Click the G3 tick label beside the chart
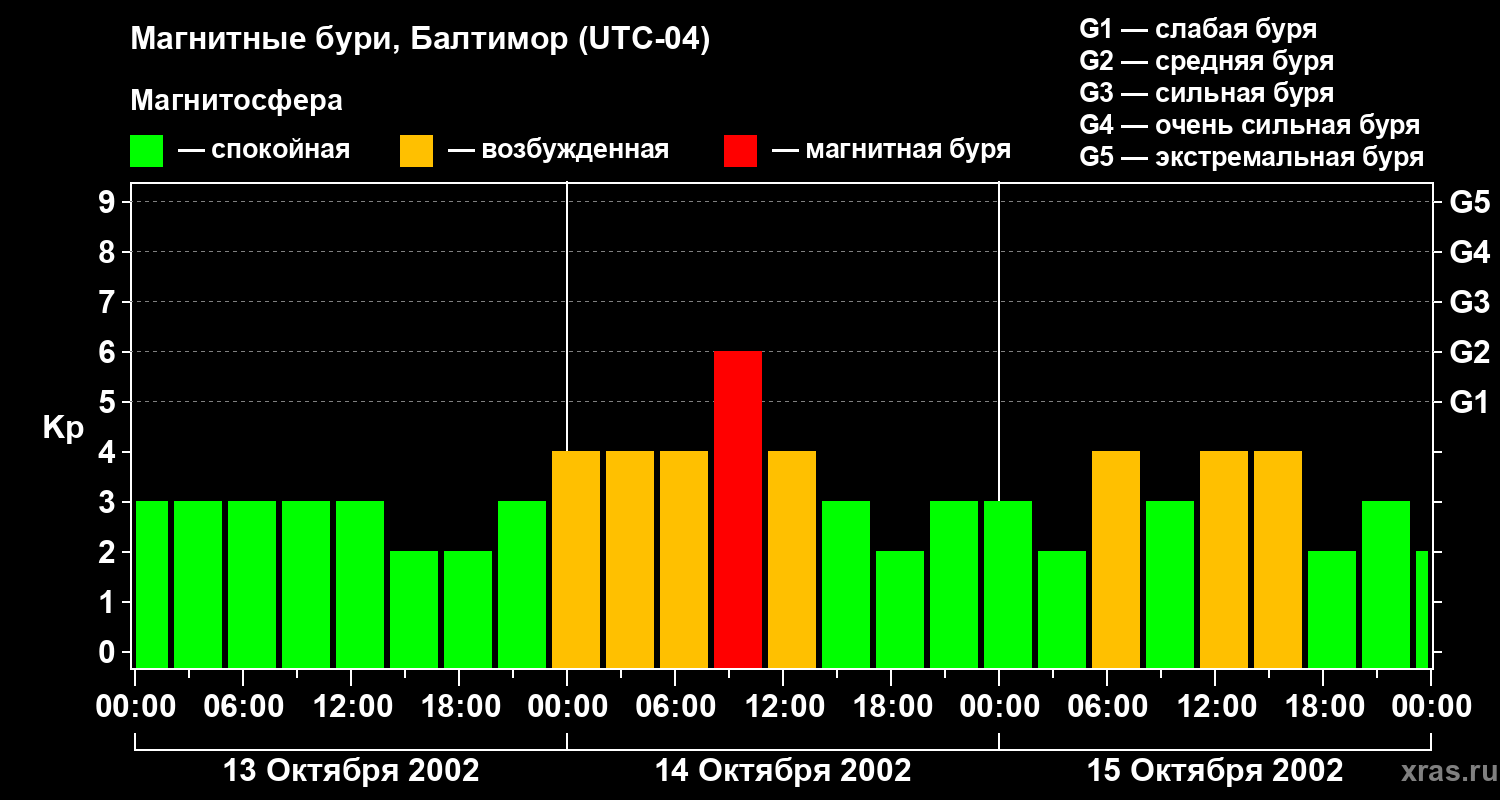 [1470, 303]
